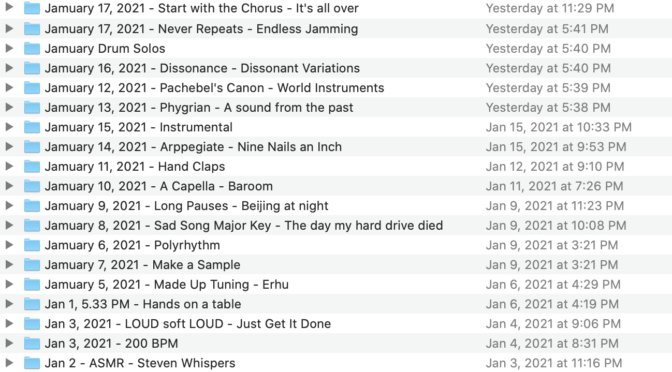Expand the Nine Nails an Inch folder
The width and height of the screenshot is (672, 372).
tap(9, 147)
